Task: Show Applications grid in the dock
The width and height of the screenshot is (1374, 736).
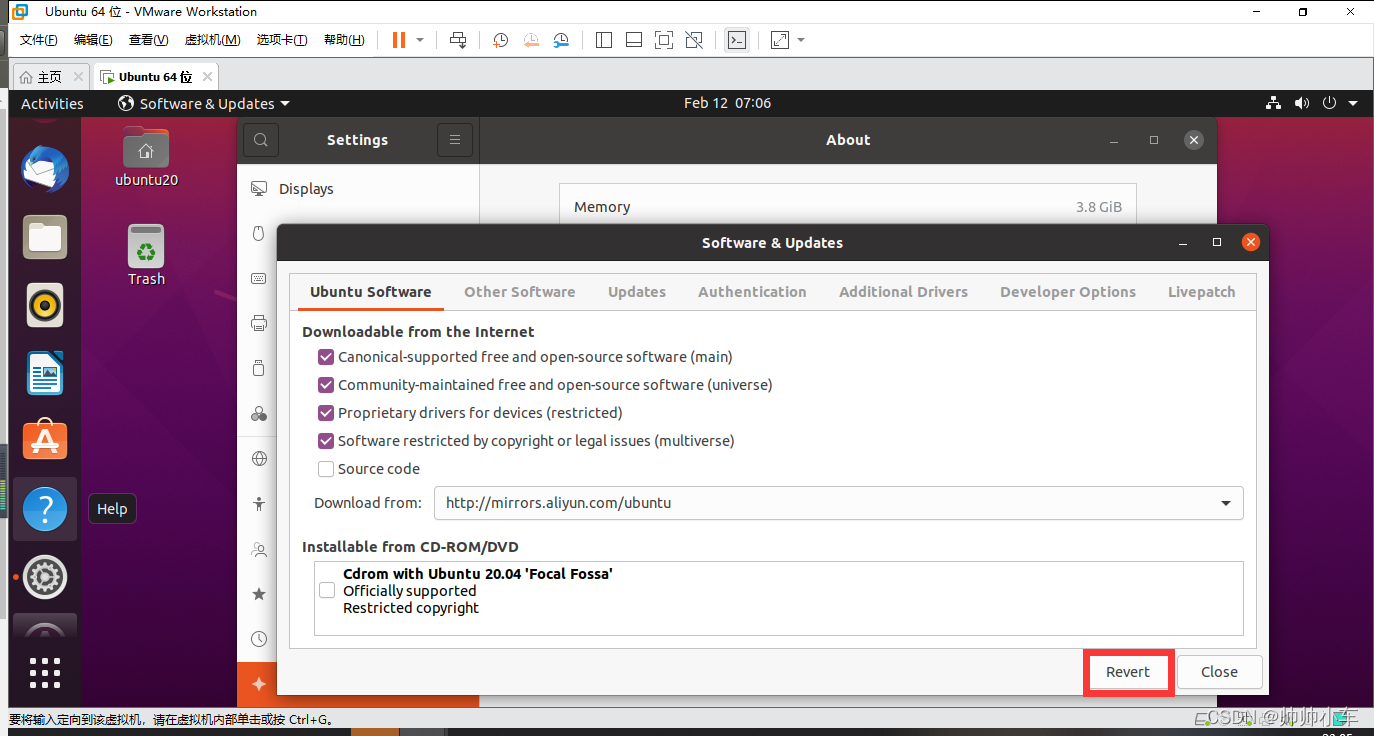Action: (45, 672)
